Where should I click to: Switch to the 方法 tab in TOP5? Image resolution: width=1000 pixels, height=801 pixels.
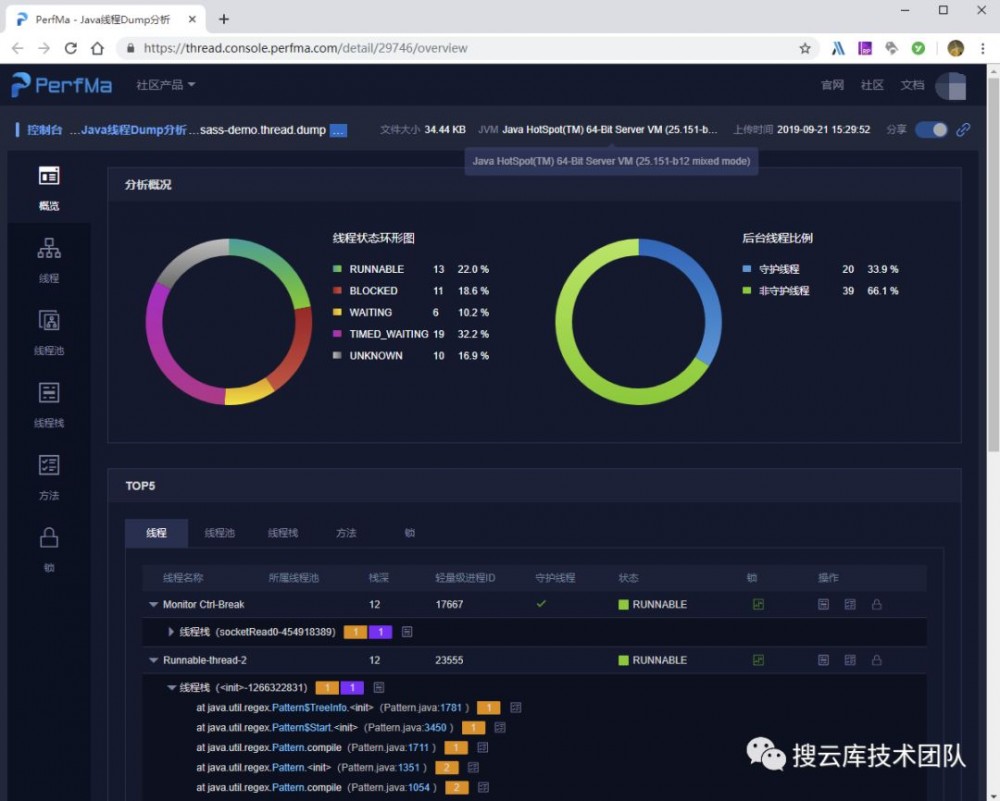coord(346,533)
